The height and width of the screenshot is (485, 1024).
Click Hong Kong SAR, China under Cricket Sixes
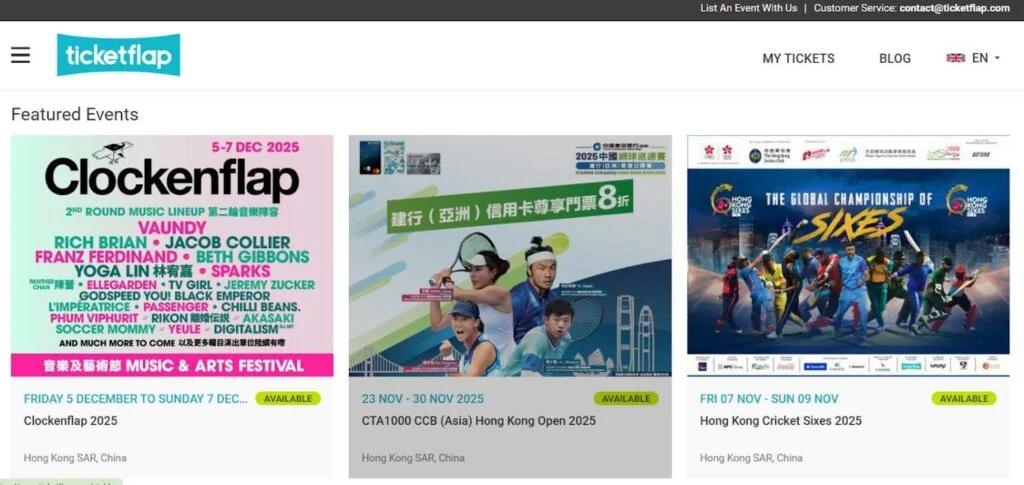751,458
